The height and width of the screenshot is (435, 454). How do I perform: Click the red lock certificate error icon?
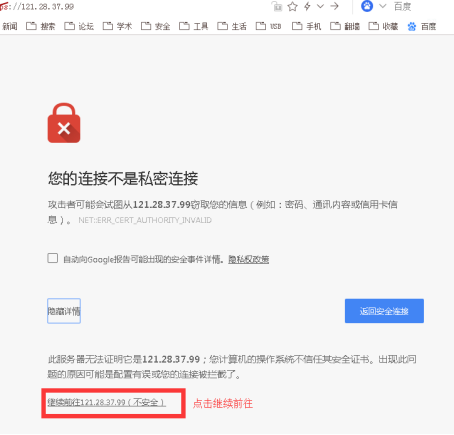click(64, 123)
